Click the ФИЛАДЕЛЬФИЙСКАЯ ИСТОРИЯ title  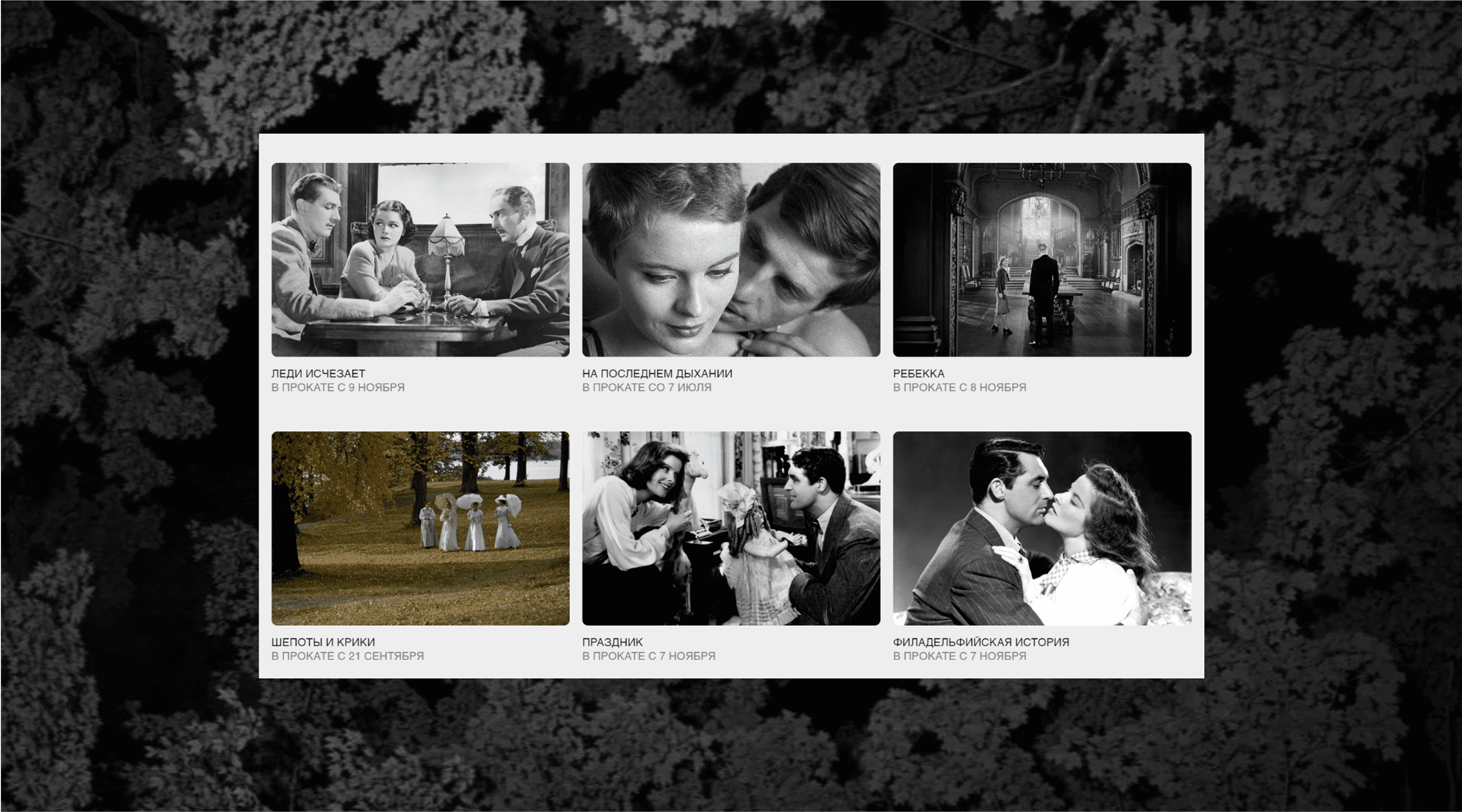(981, 642)
